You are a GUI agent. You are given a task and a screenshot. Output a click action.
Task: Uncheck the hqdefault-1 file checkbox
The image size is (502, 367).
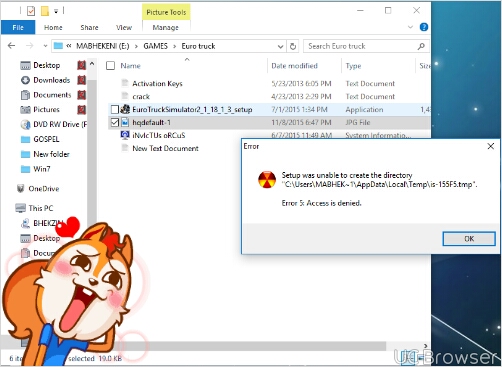tap(115, 122)
